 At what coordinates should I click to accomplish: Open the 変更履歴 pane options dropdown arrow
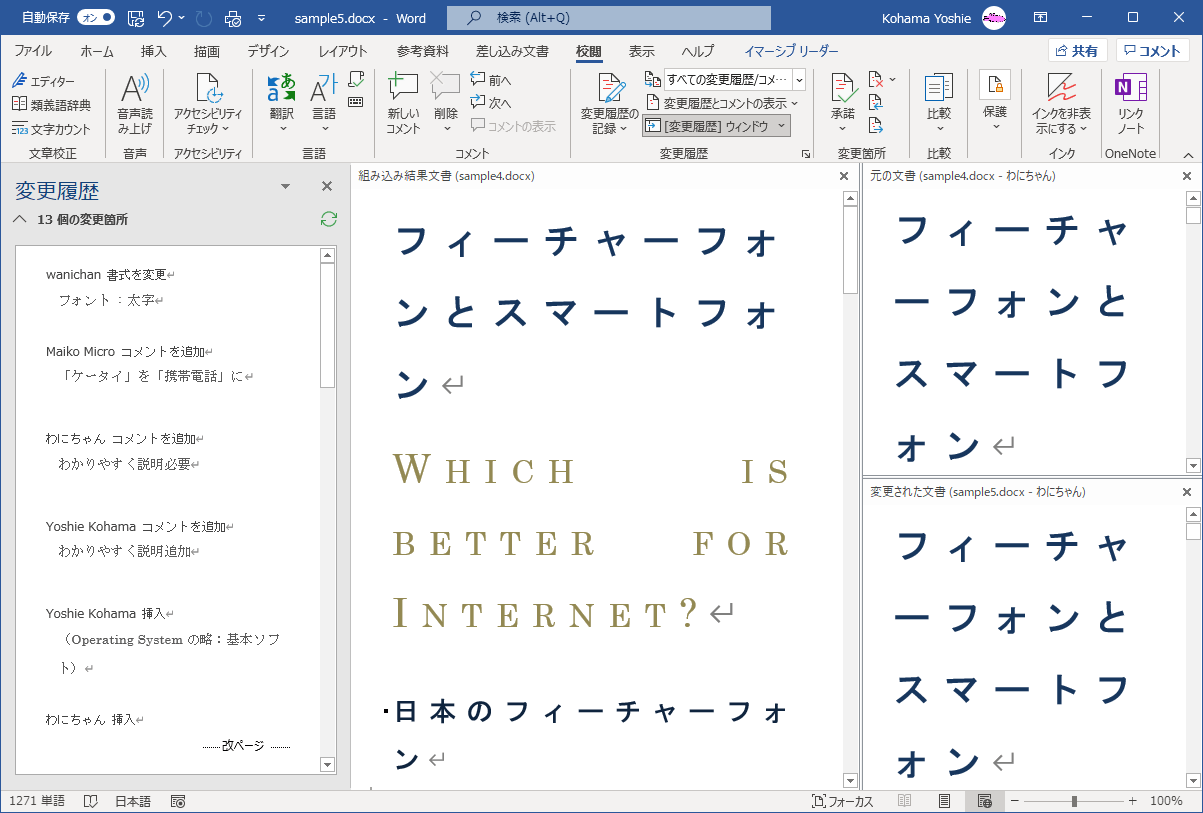[285, 187]
